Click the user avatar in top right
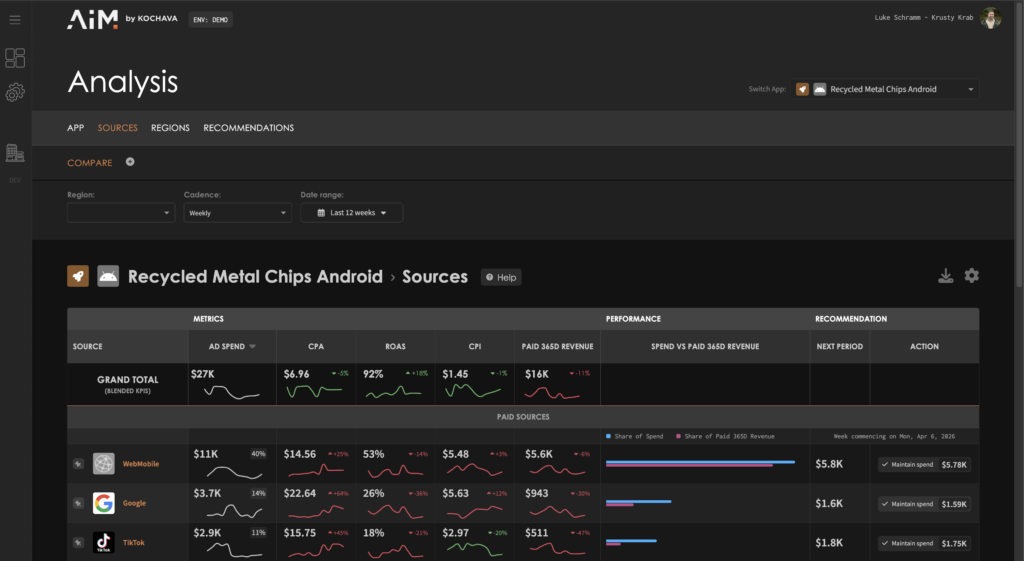Image resolution: width=1024 pixels, height=561 pixels. (x=990, y=19)
